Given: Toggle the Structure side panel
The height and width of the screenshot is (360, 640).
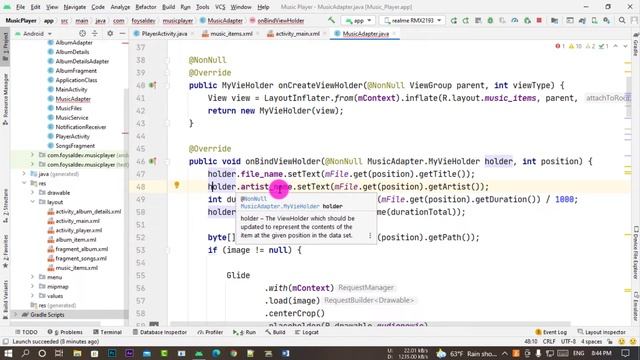Looking at the screenshot, I should (5, 205).
